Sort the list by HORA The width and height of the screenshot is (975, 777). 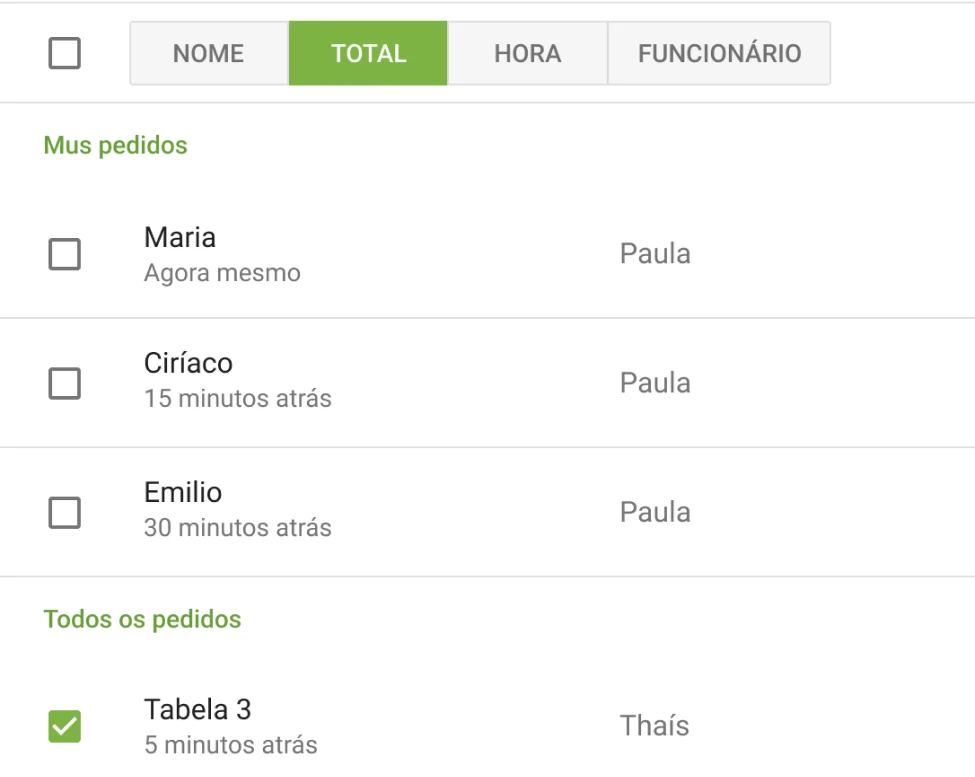[530, 53]
